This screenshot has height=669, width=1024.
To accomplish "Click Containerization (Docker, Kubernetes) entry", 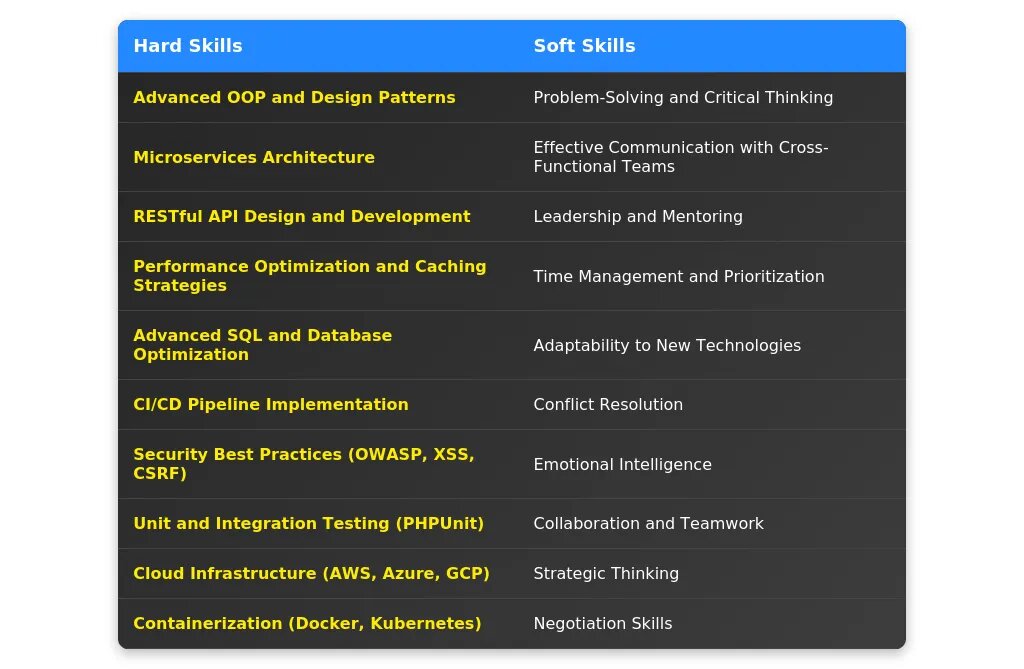I will pos(307,624).
